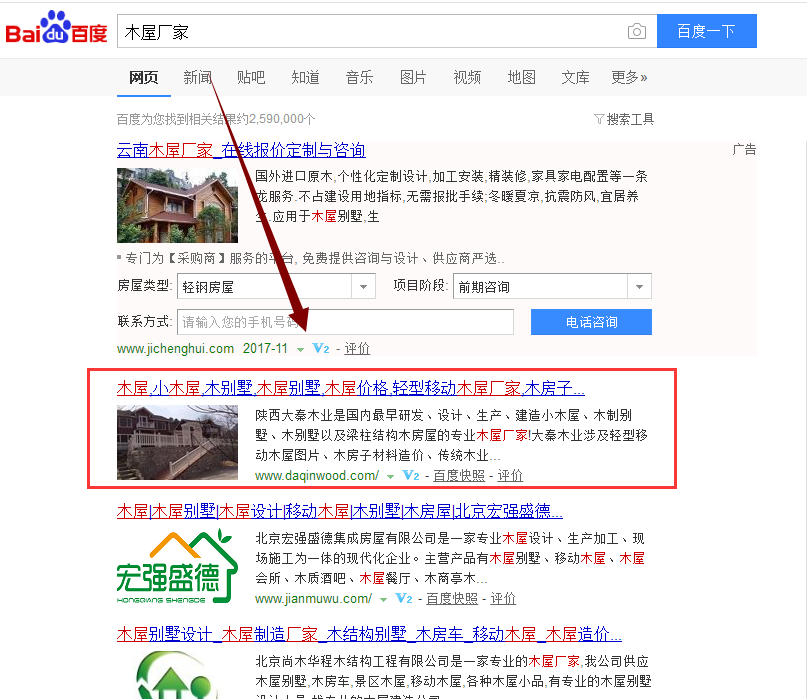Click 评价 link for daqinwood.com result
The image size is (807, 699).
(x=510, y=476)
